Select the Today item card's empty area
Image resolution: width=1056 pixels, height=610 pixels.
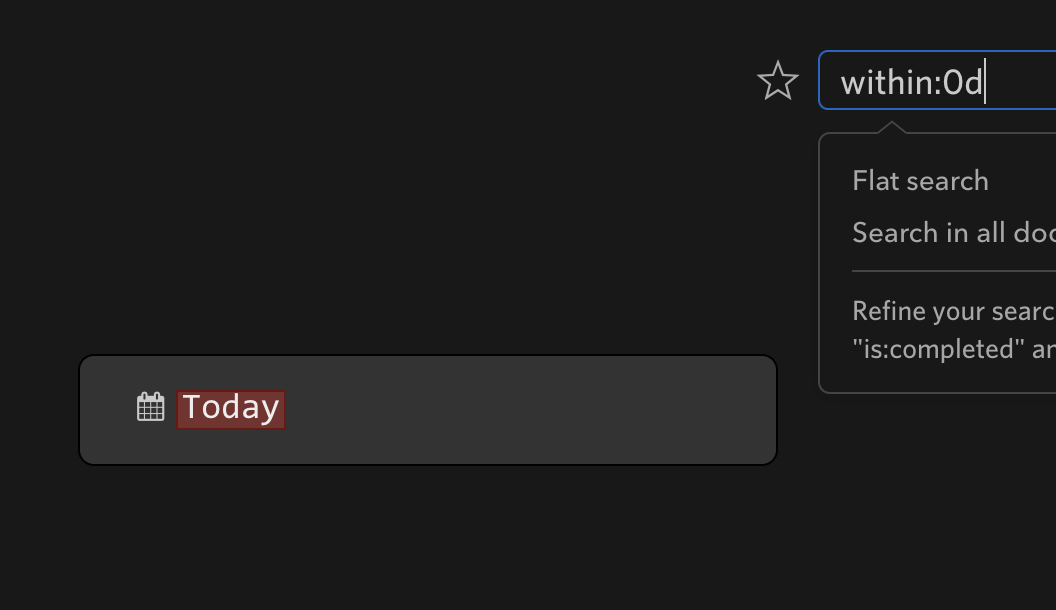coord(525,409)
